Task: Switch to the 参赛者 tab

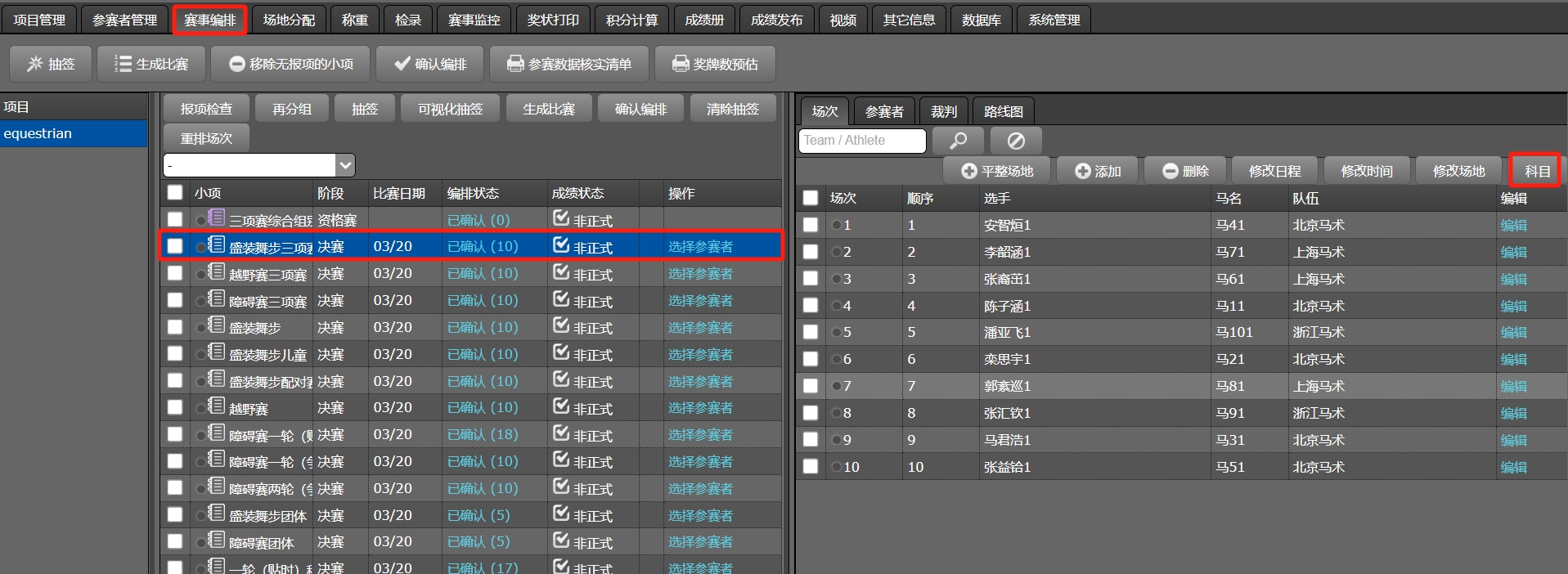Action: coord(884,111)
